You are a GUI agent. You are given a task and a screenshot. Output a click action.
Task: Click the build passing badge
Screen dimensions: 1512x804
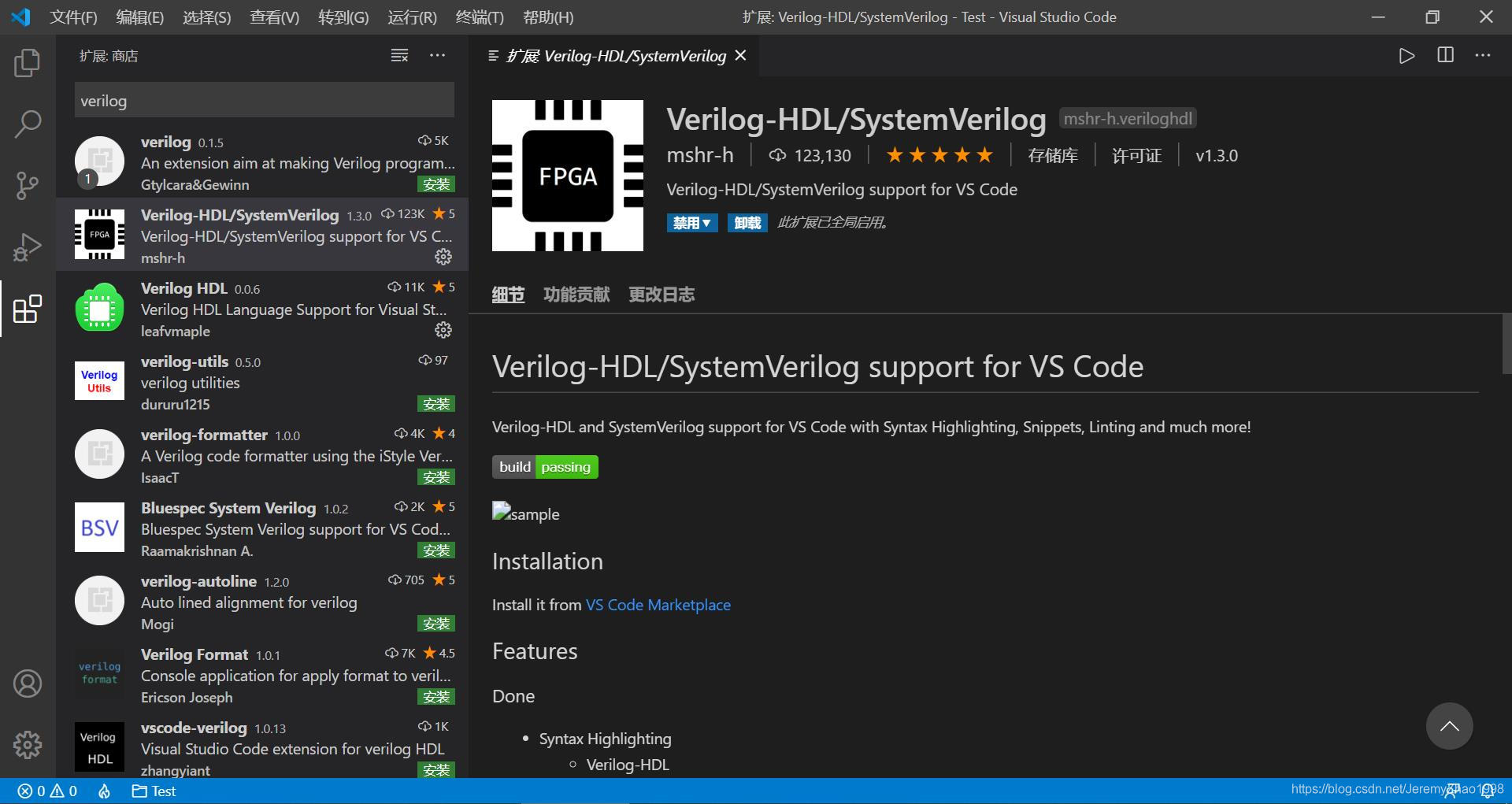tap(545, 467)
